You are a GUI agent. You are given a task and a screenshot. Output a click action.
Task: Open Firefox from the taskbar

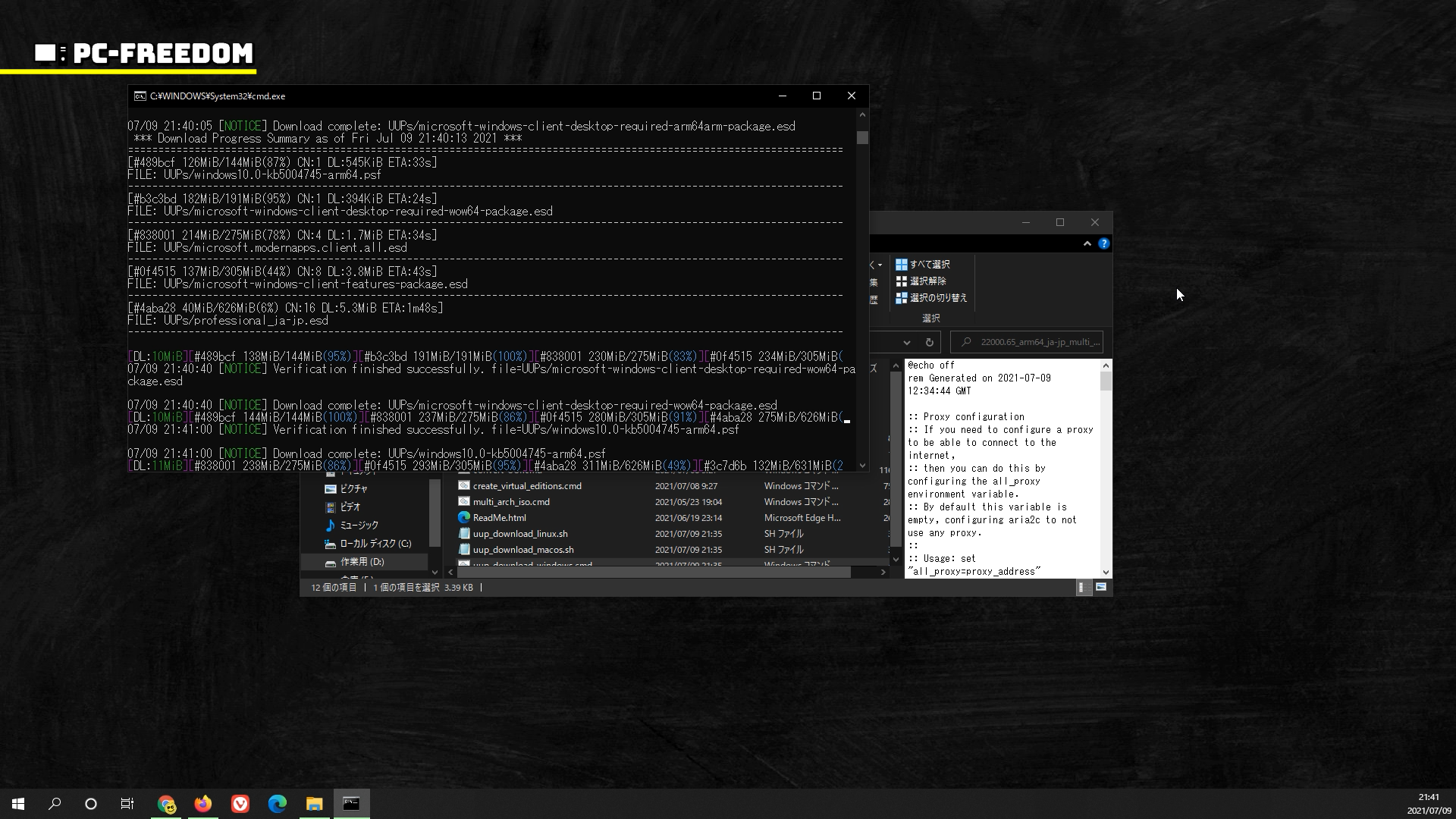pyautogui.click(x=202, y=804)
